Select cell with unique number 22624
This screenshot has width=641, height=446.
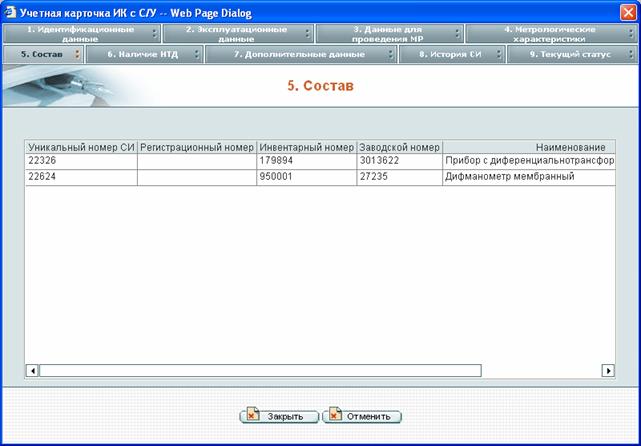coord(81,177)
